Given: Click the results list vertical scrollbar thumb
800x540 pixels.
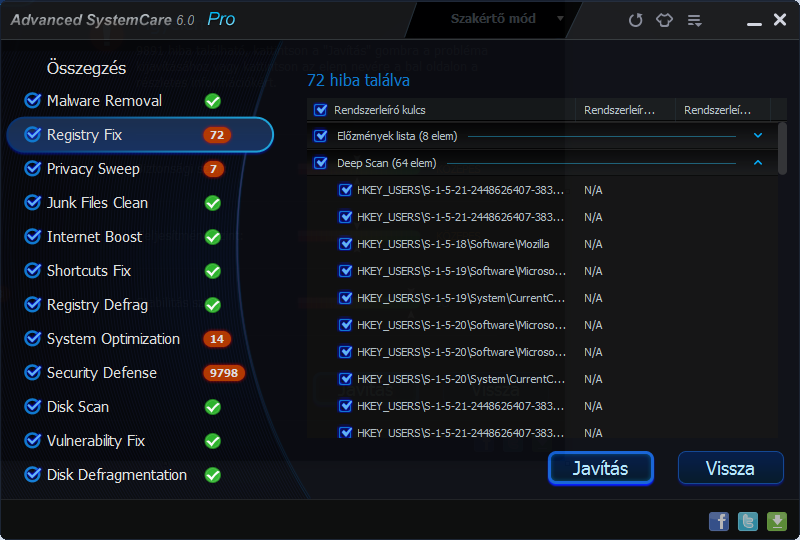Looking at the screenshot, I should point(782,148).
